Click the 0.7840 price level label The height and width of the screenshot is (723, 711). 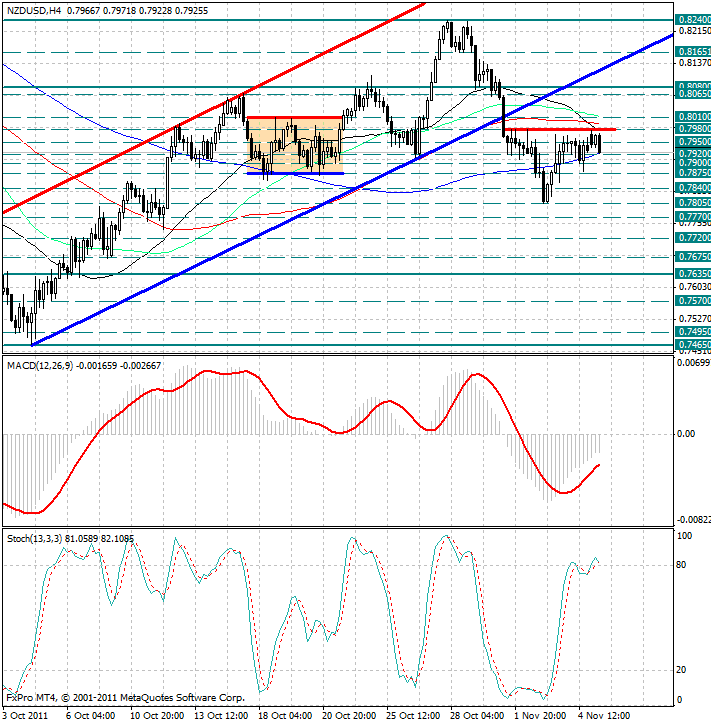(693, 188)
